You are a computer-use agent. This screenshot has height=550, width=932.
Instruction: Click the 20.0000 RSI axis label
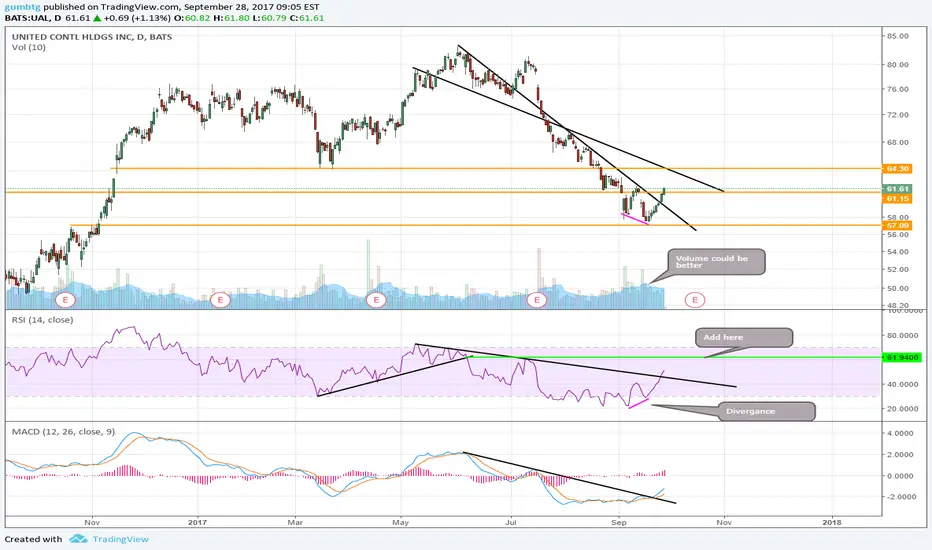902,408
